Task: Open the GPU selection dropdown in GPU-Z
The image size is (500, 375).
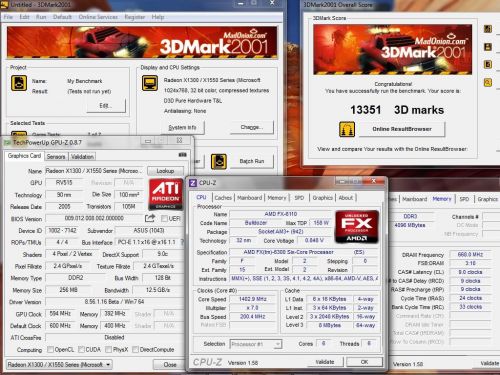Action: (x=59, y=365)
